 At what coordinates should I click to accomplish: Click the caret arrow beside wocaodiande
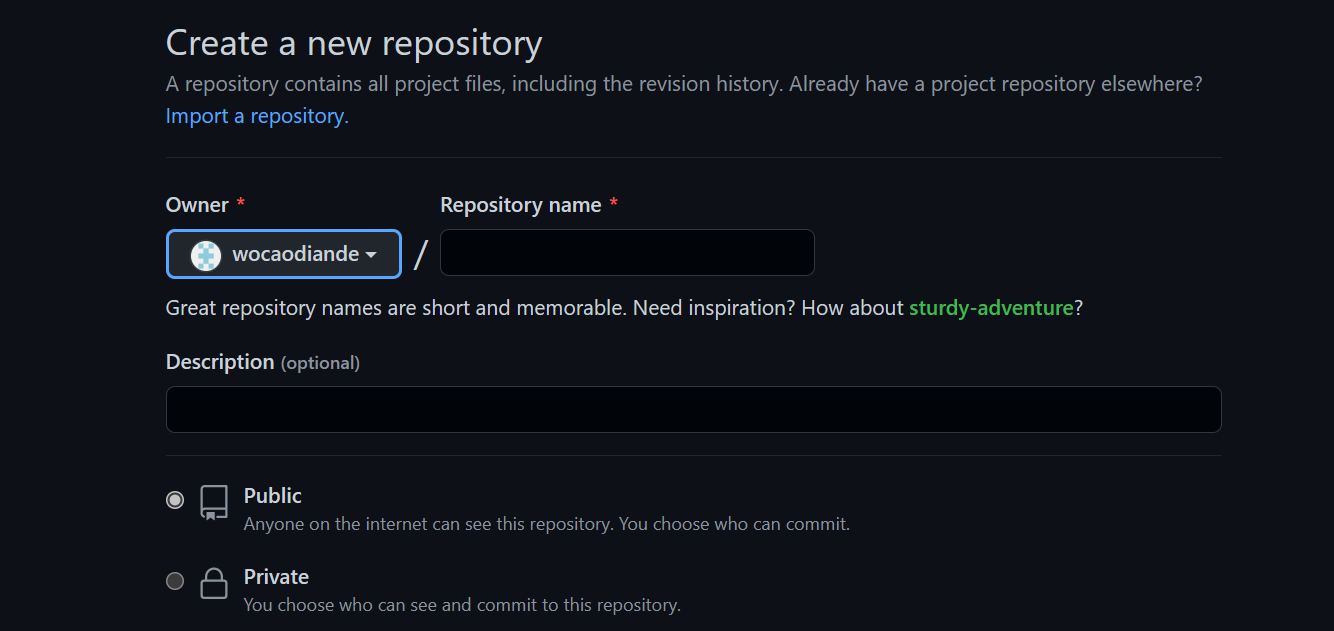tap(371, 255)
